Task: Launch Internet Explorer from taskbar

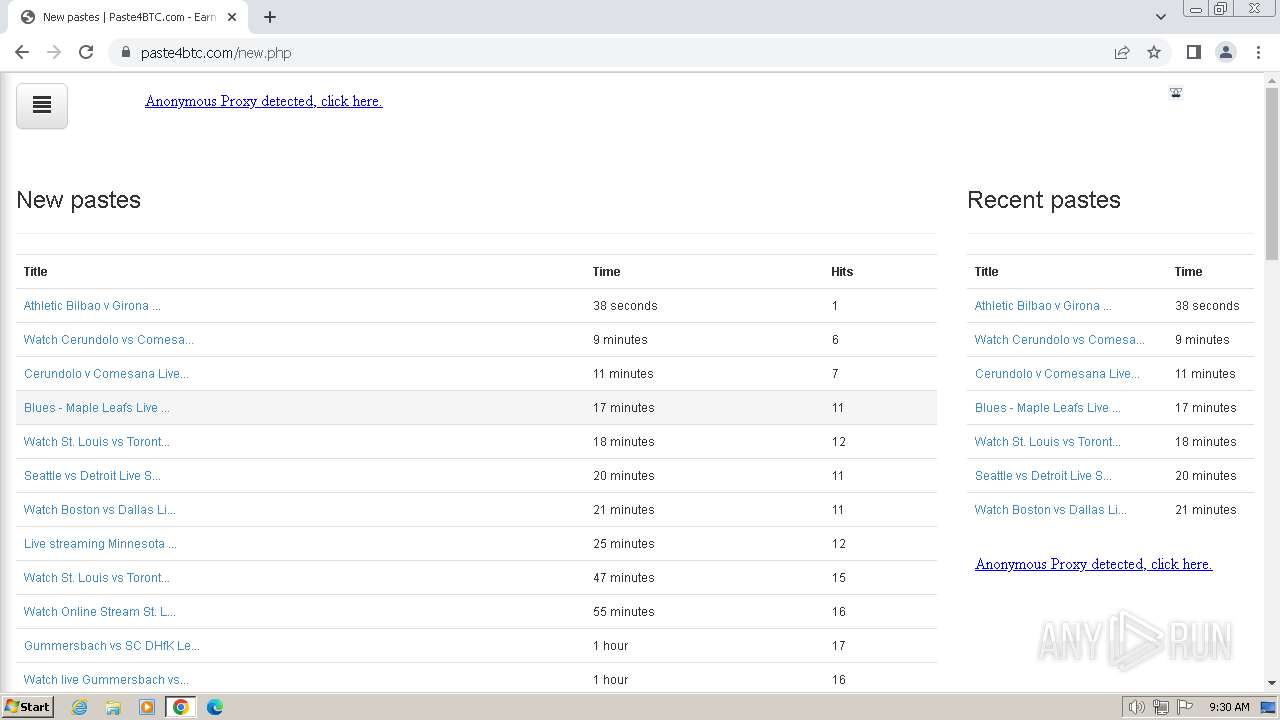Action: coord(80,707)
